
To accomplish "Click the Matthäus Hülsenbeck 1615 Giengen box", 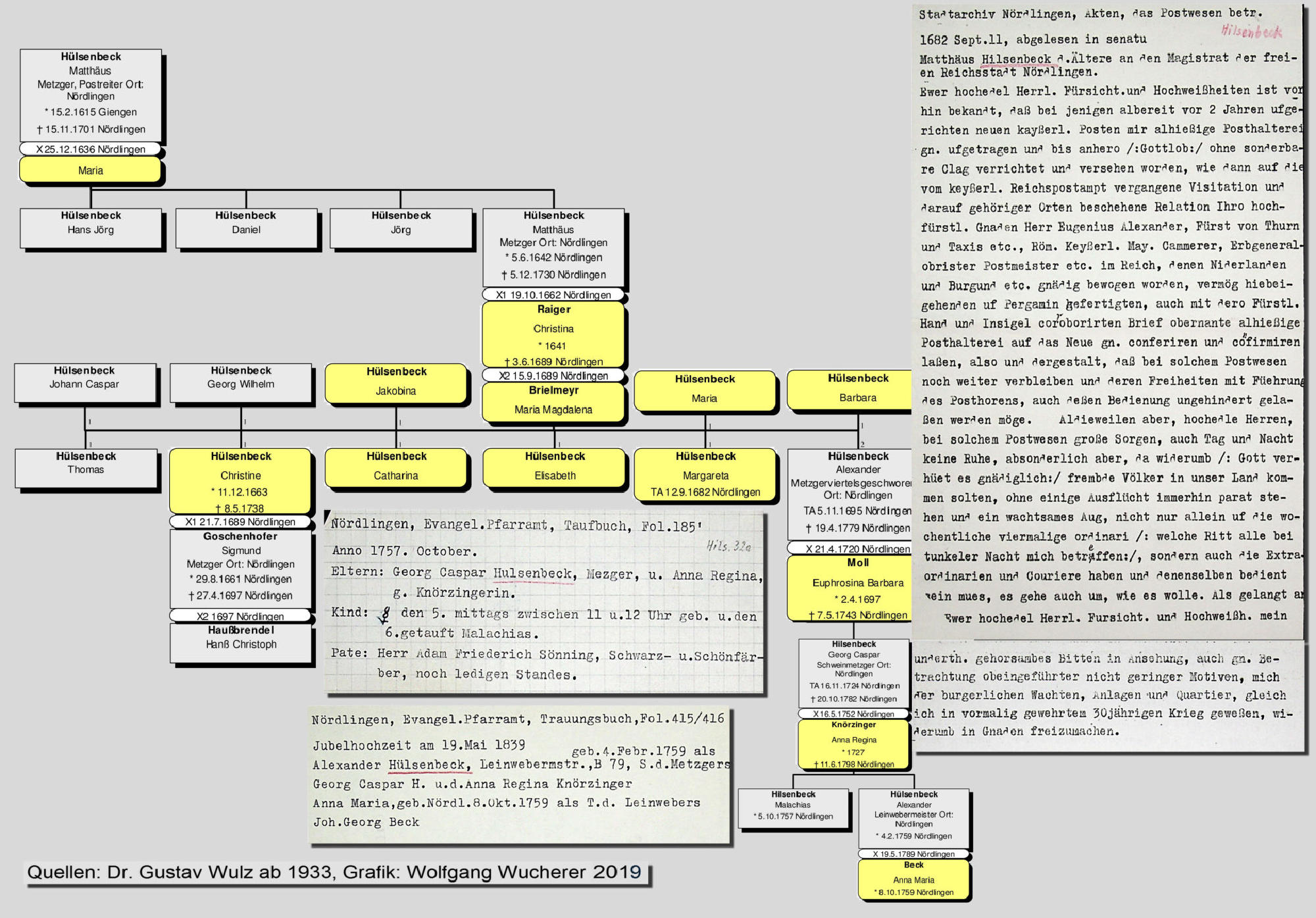I will [91, 94].
